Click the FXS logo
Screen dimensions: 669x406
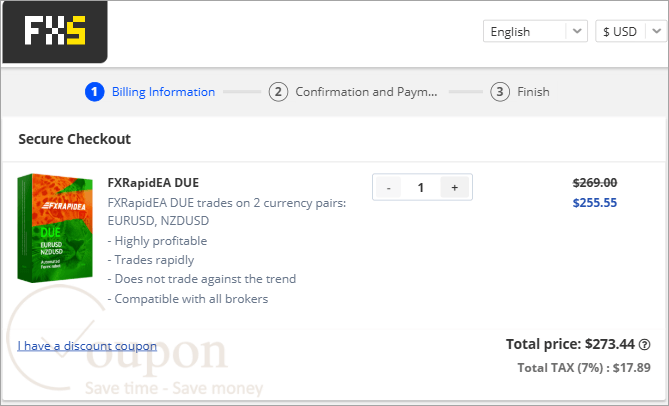(x=55, y=32)
